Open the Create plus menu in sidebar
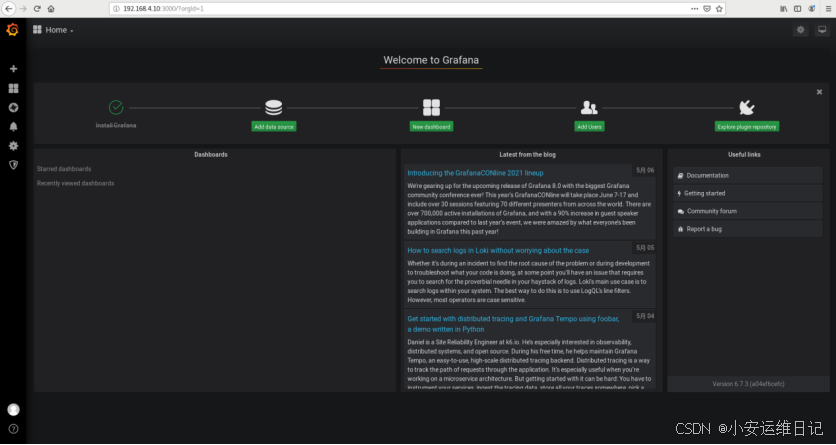This screenshot has height=445, width=836. click(13, 69)
